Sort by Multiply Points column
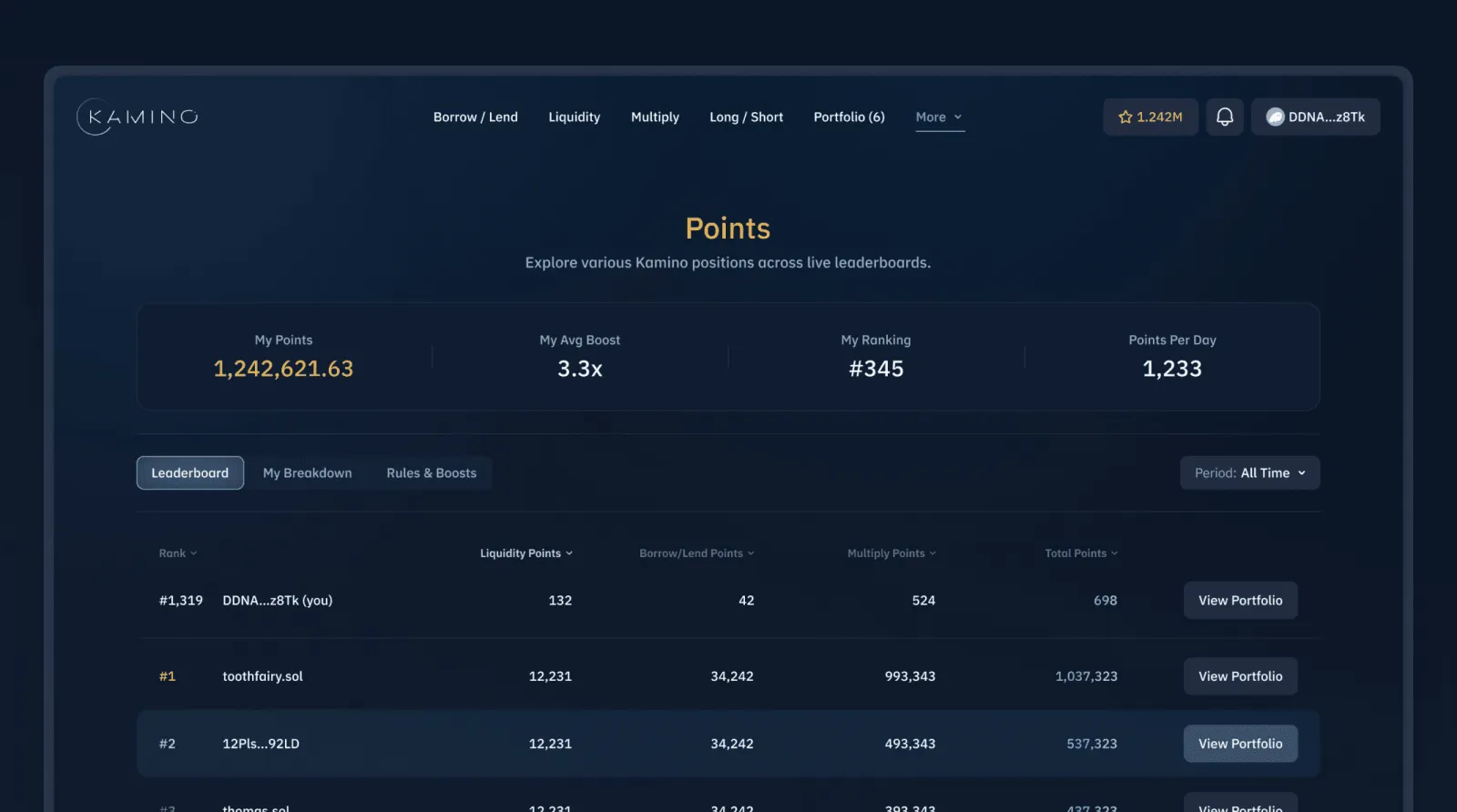The height and width of the screenshot is (812, 1457). (892, 553)
